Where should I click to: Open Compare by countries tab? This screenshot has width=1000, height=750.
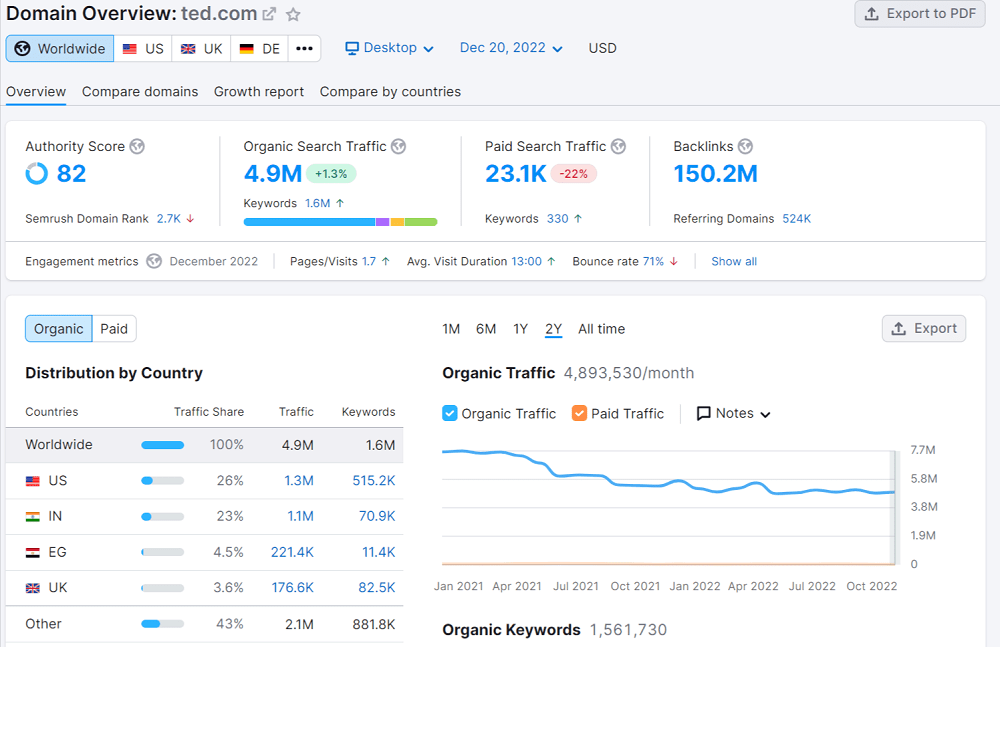[x=390, y=92]
